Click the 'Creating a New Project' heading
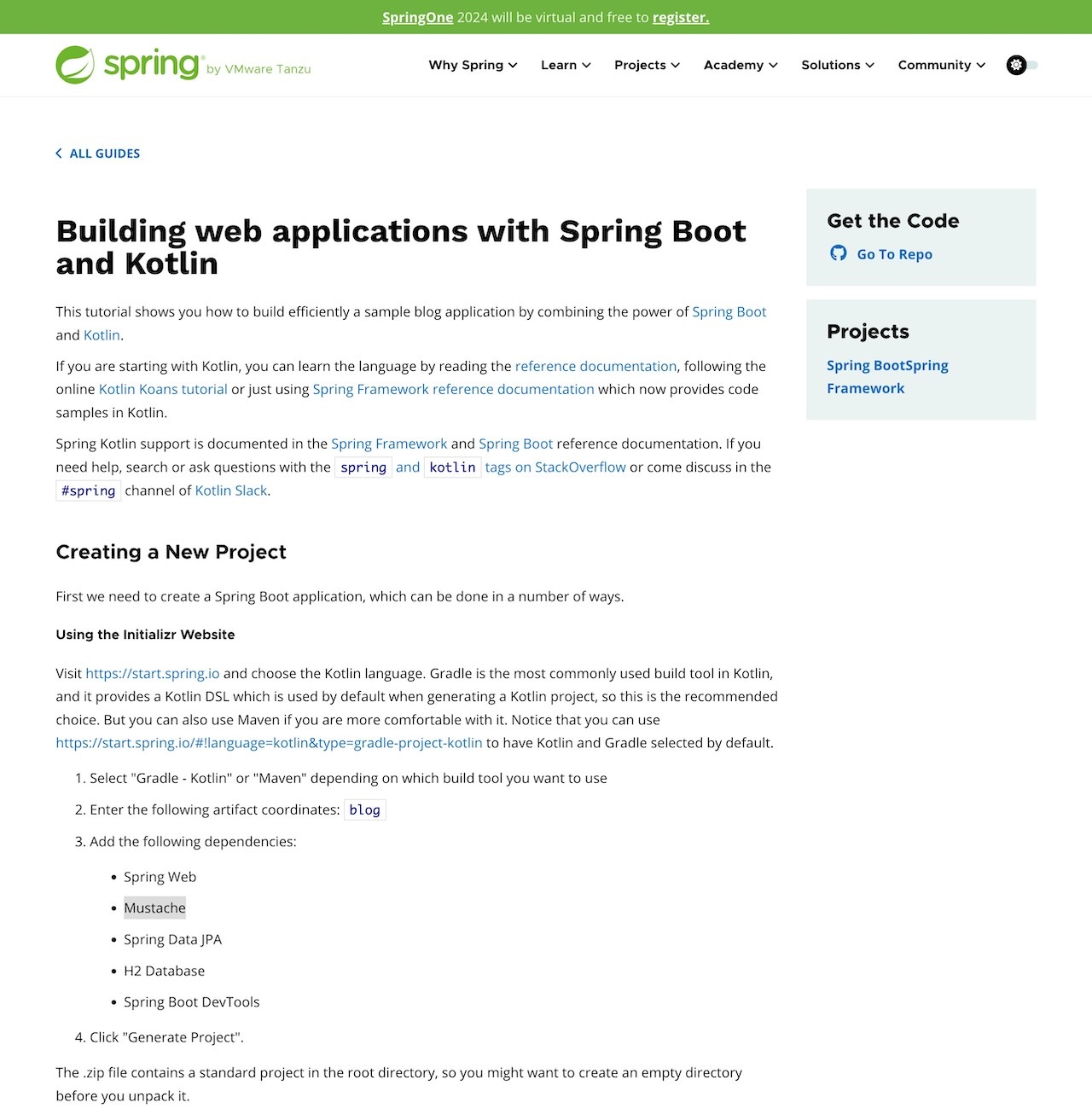Image resolution: width=1092 pixels, height=1120 pixels. [x=171, y=552]
